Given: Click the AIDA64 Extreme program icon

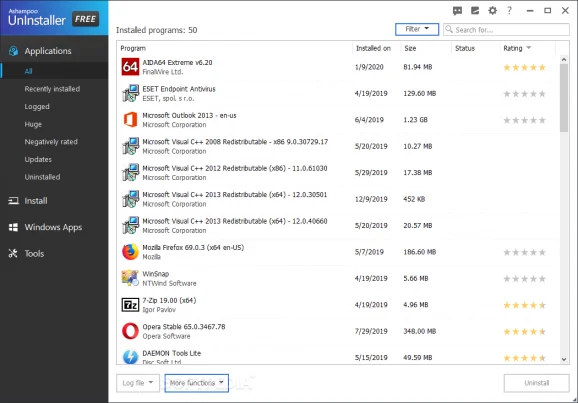Looking at the screenshot, I should (130, 67).
